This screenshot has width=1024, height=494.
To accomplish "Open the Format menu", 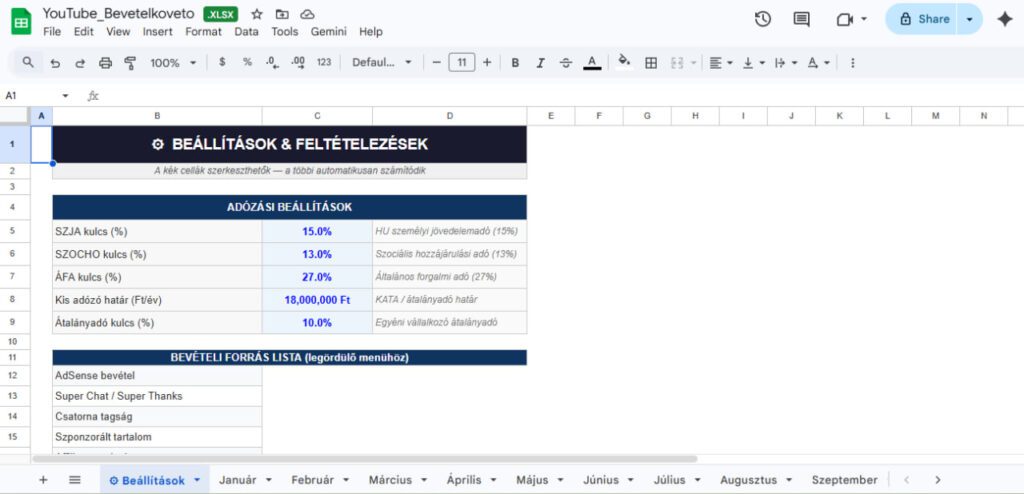I will pos(203,32).
